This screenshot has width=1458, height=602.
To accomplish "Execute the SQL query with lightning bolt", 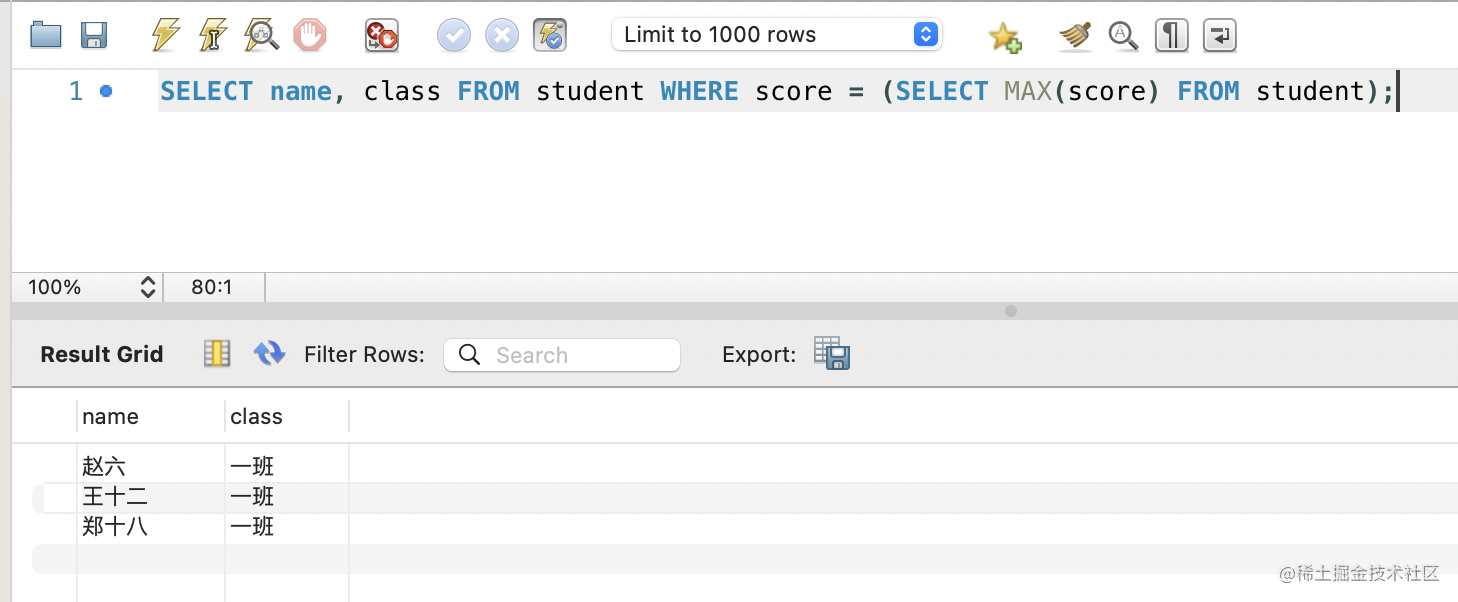I will pyautogui.click(x=165, y=36).
